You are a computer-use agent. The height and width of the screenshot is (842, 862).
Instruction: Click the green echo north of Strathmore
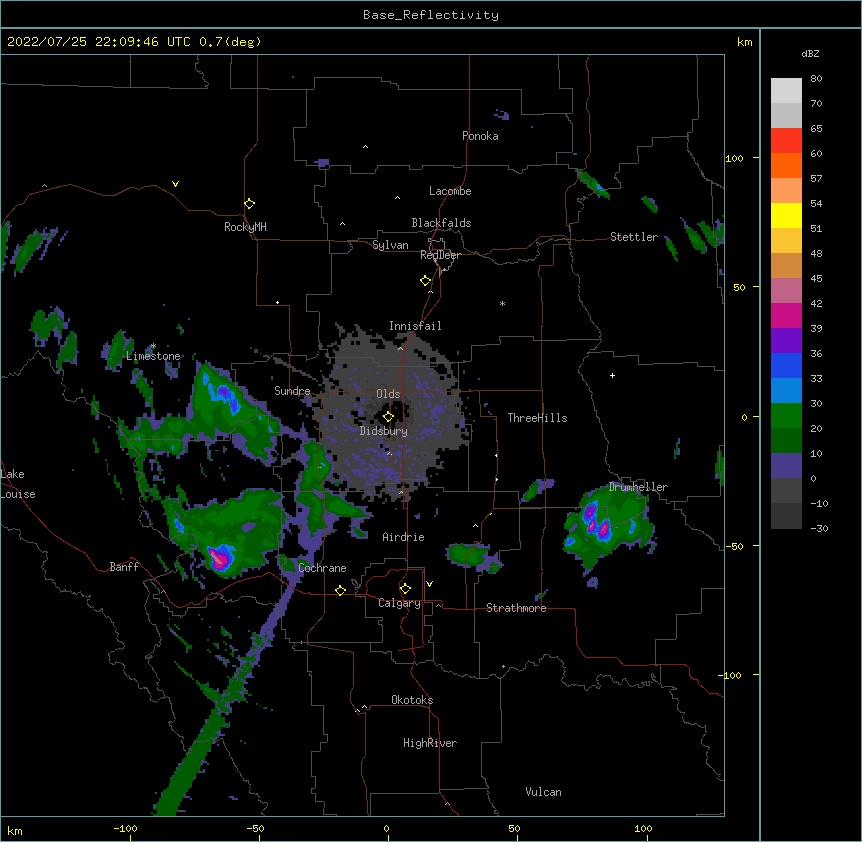(x=470, y=555)
